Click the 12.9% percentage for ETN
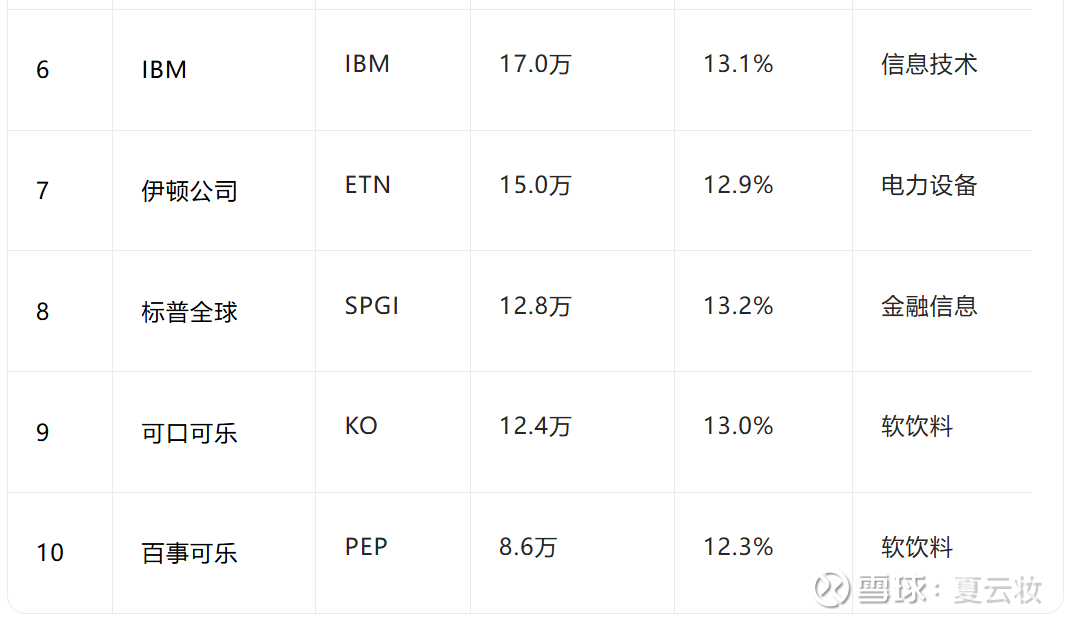The width and height of the screenshot is (1073, 623). pos(738,185)
